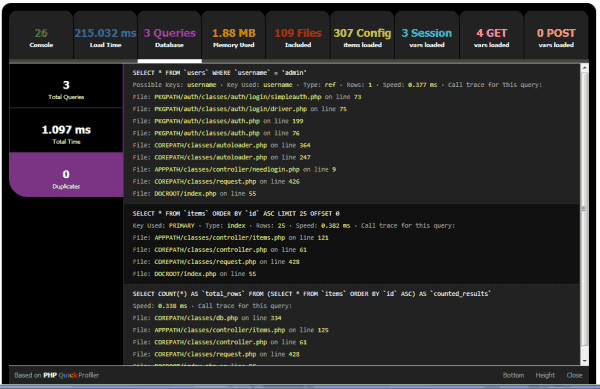Viewport: 600px width, 389px height.
Task: Click the SELECT users WHERE username query
Action: coord(220,73)
